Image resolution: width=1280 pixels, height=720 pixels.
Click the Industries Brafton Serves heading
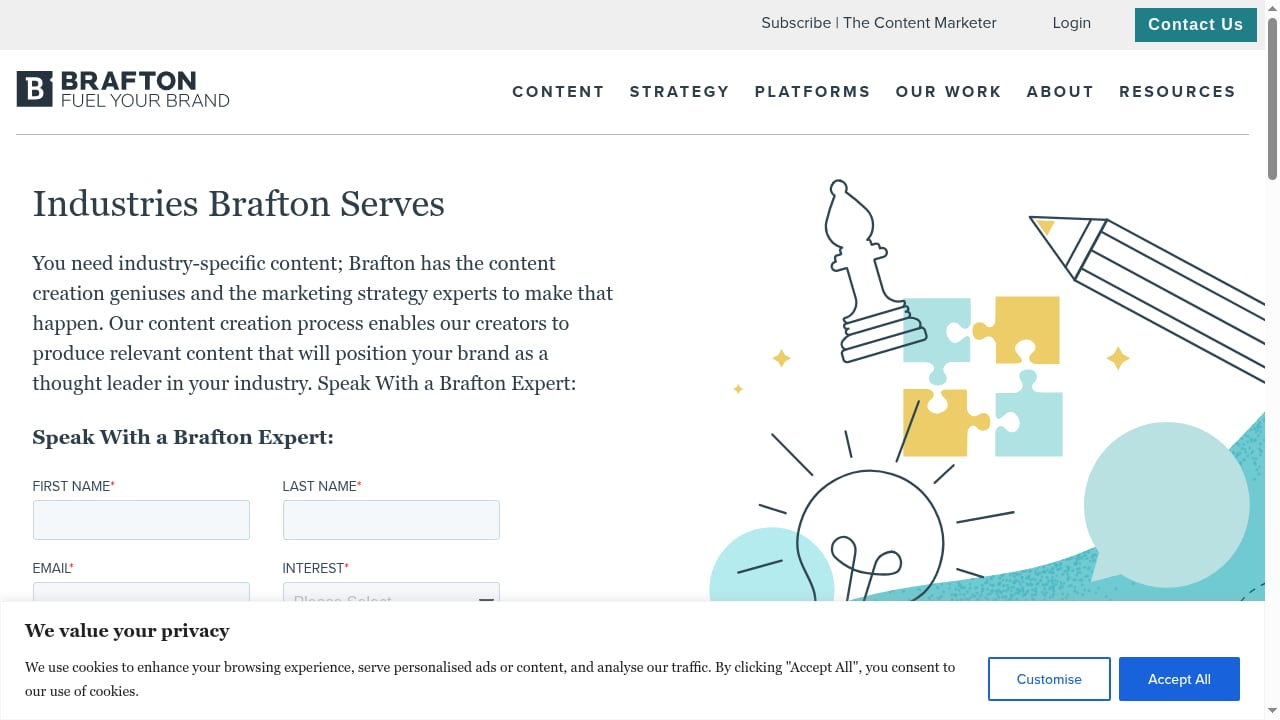239,204
